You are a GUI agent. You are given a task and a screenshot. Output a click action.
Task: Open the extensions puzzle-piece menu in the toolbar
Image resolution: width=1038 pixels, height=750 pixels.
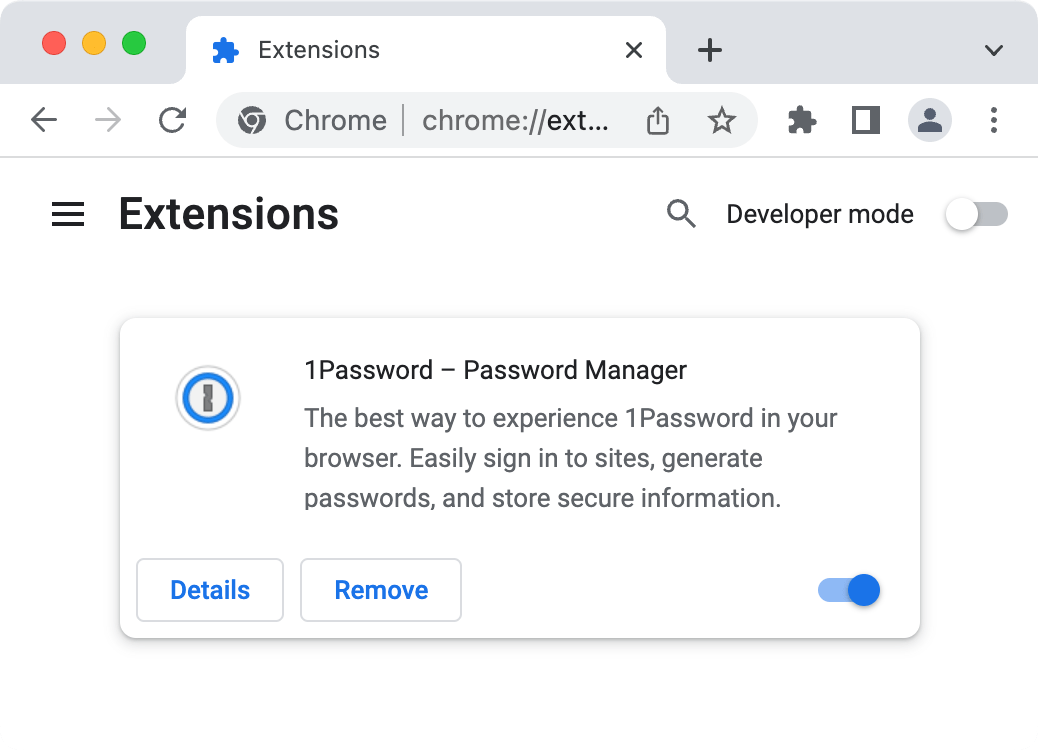(802, 120)
